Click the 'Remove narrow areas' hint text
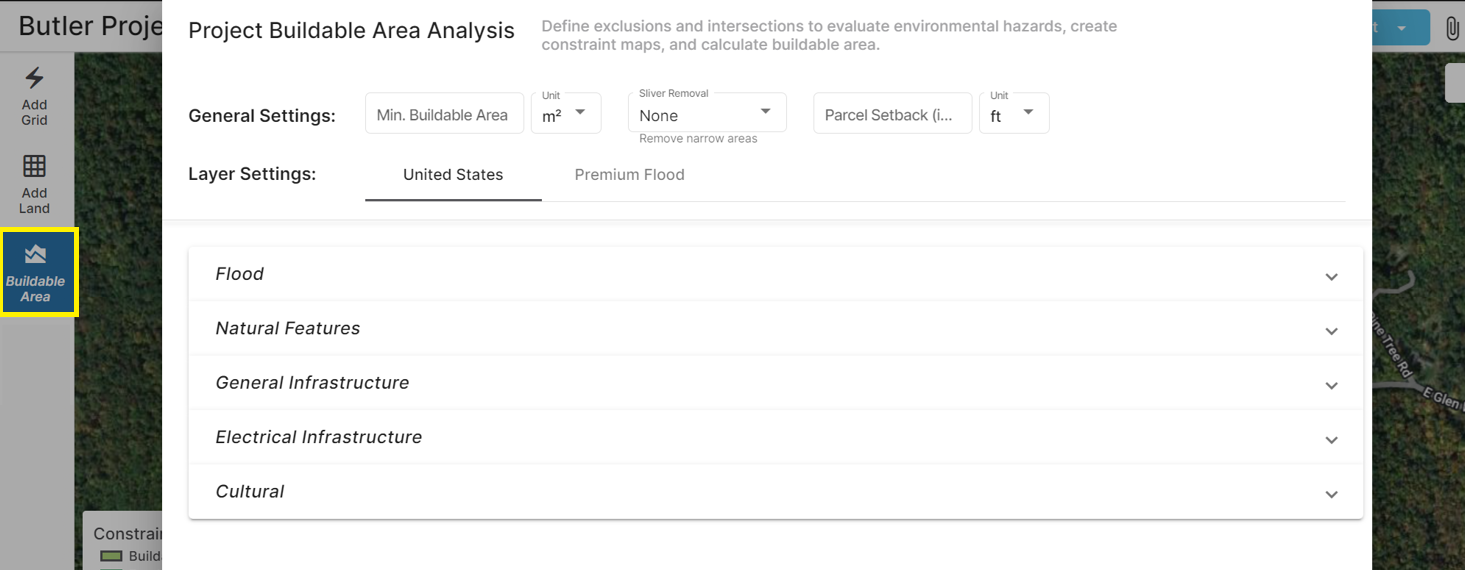1465x570 pixels. [x=698, y=139]
